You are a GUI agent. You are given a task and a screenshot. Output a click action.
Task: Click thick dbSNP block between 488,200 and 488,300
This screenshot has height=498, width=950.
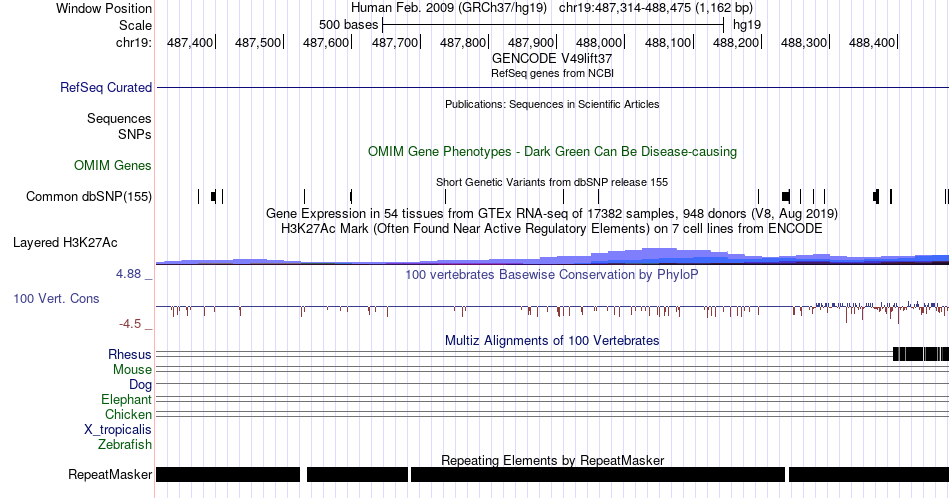(x=786, y=196)
